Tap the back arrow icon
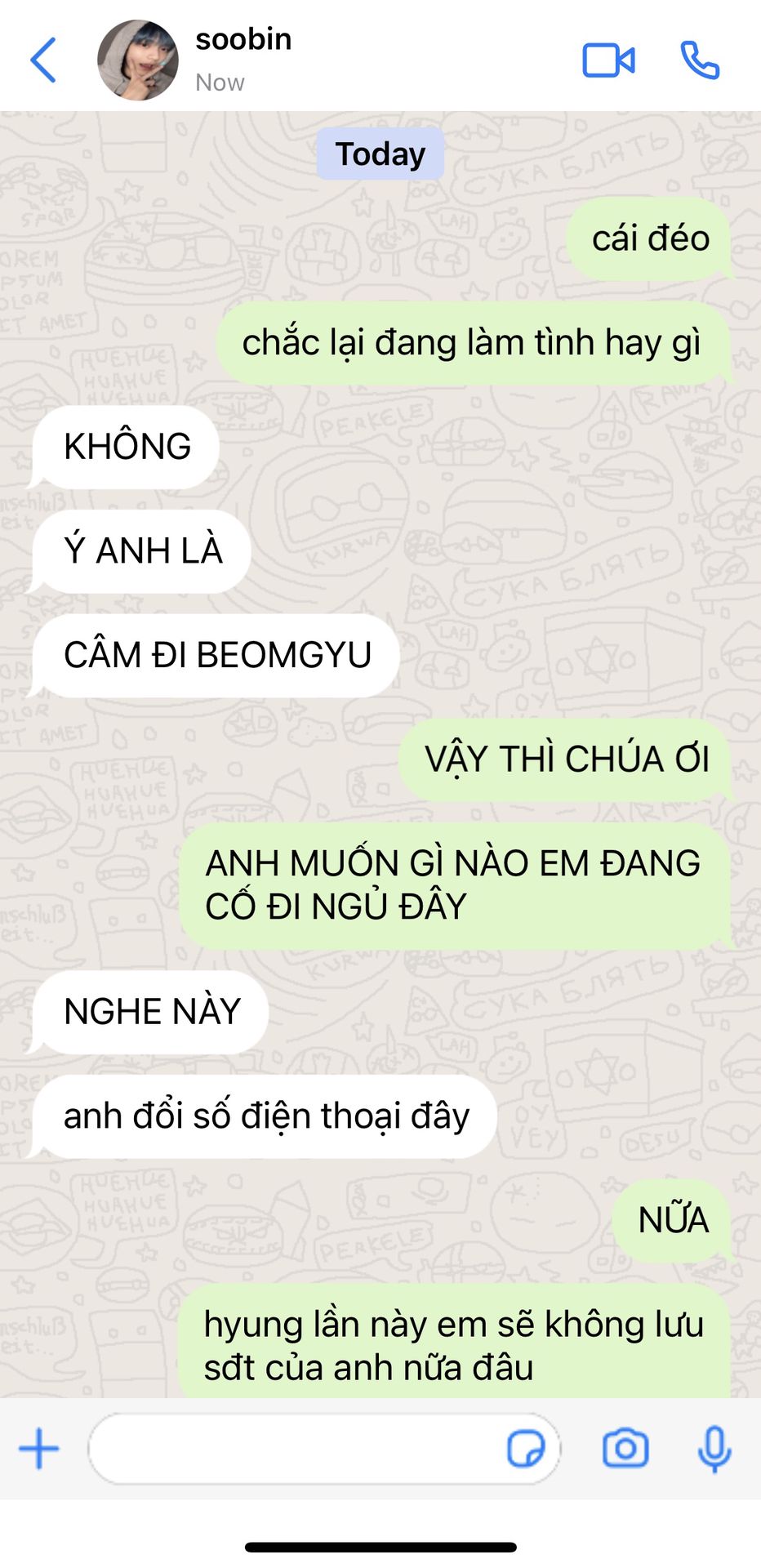 click(x=43, y=60)
